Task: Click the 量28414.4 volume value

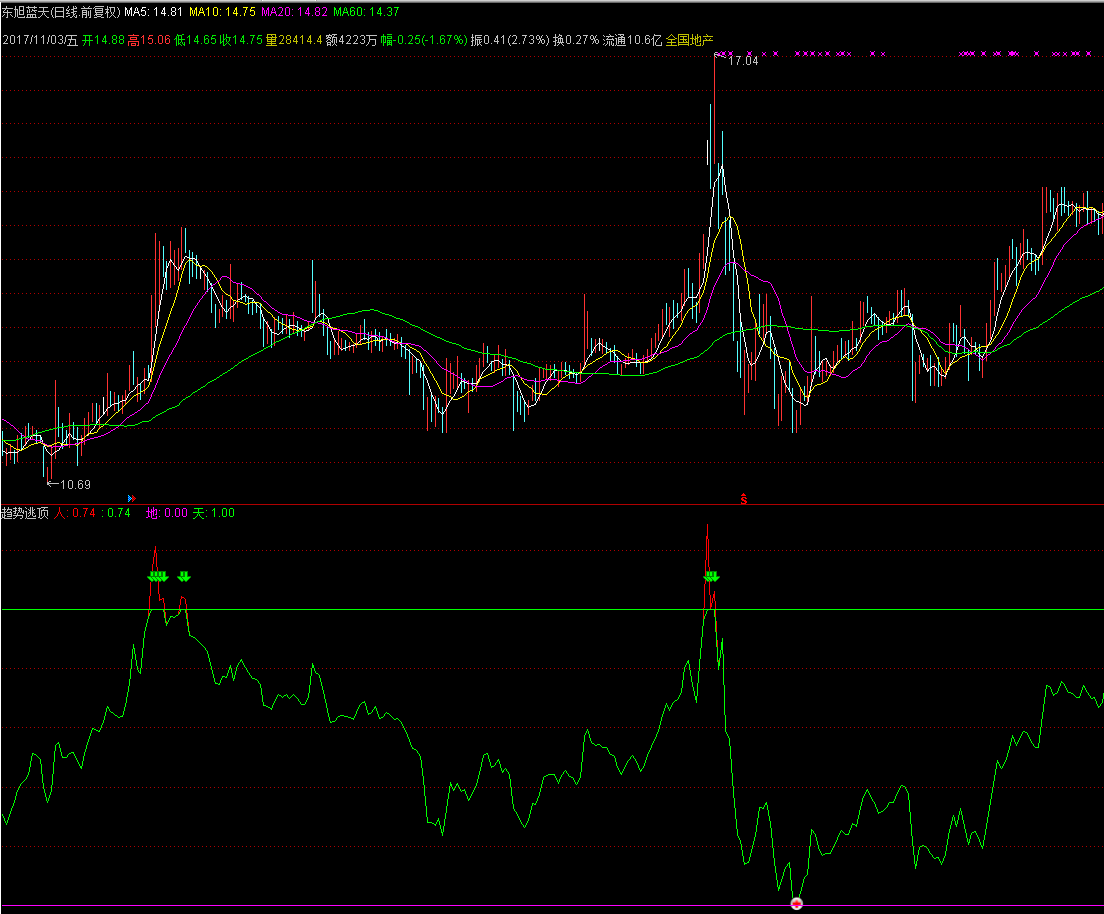Action: [x=294, y=40]
